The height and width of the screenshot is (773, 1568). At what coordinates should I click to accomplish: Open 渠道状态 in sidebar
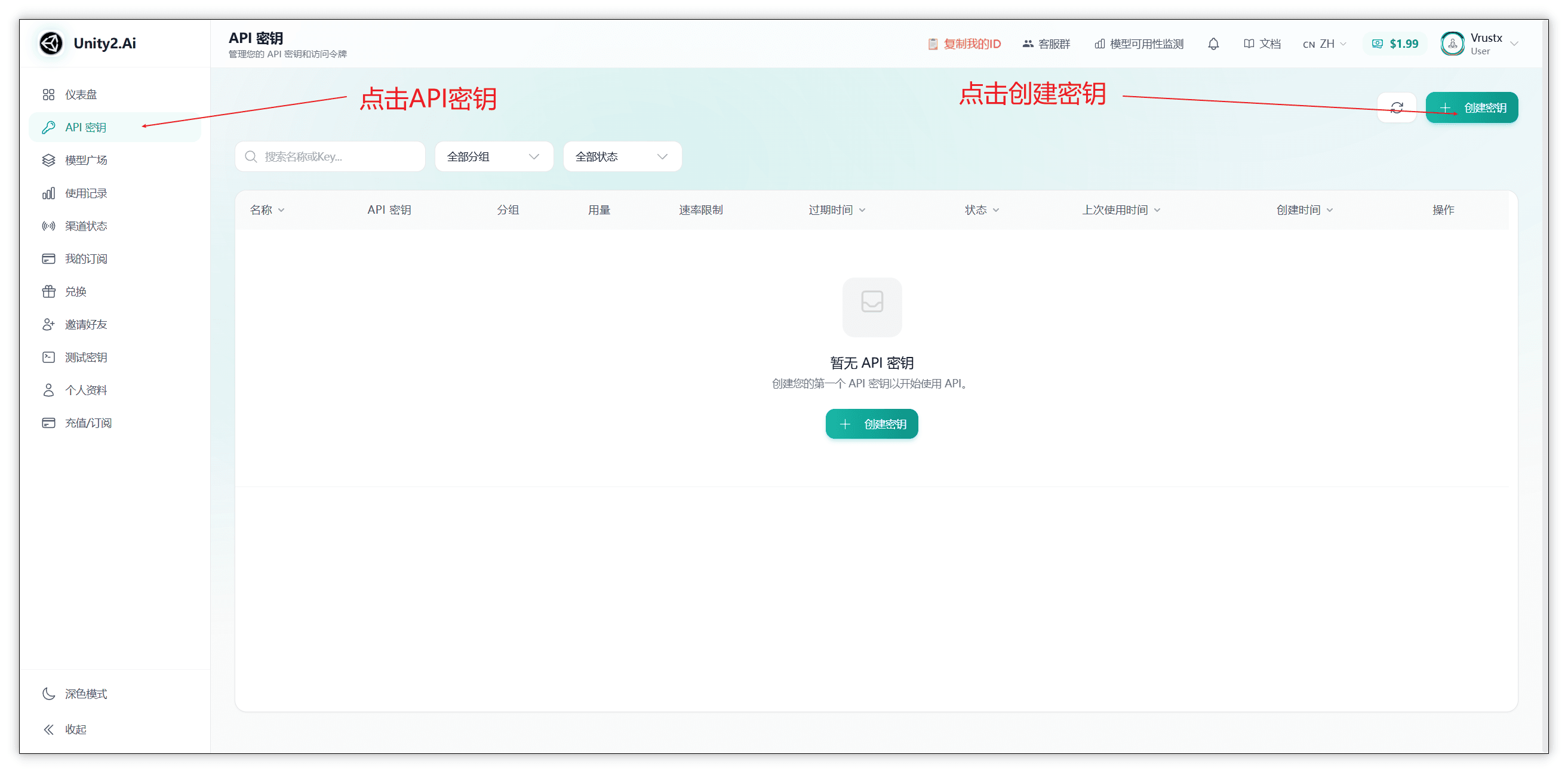tap(115, 226)
